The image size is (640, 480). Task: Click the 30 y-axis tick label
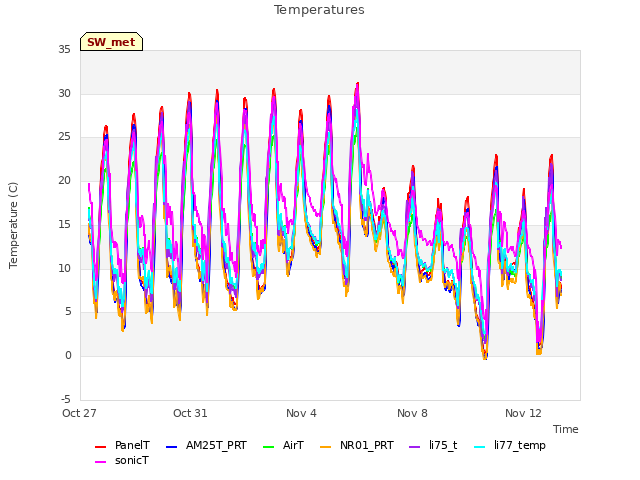(x=64, y=93)
